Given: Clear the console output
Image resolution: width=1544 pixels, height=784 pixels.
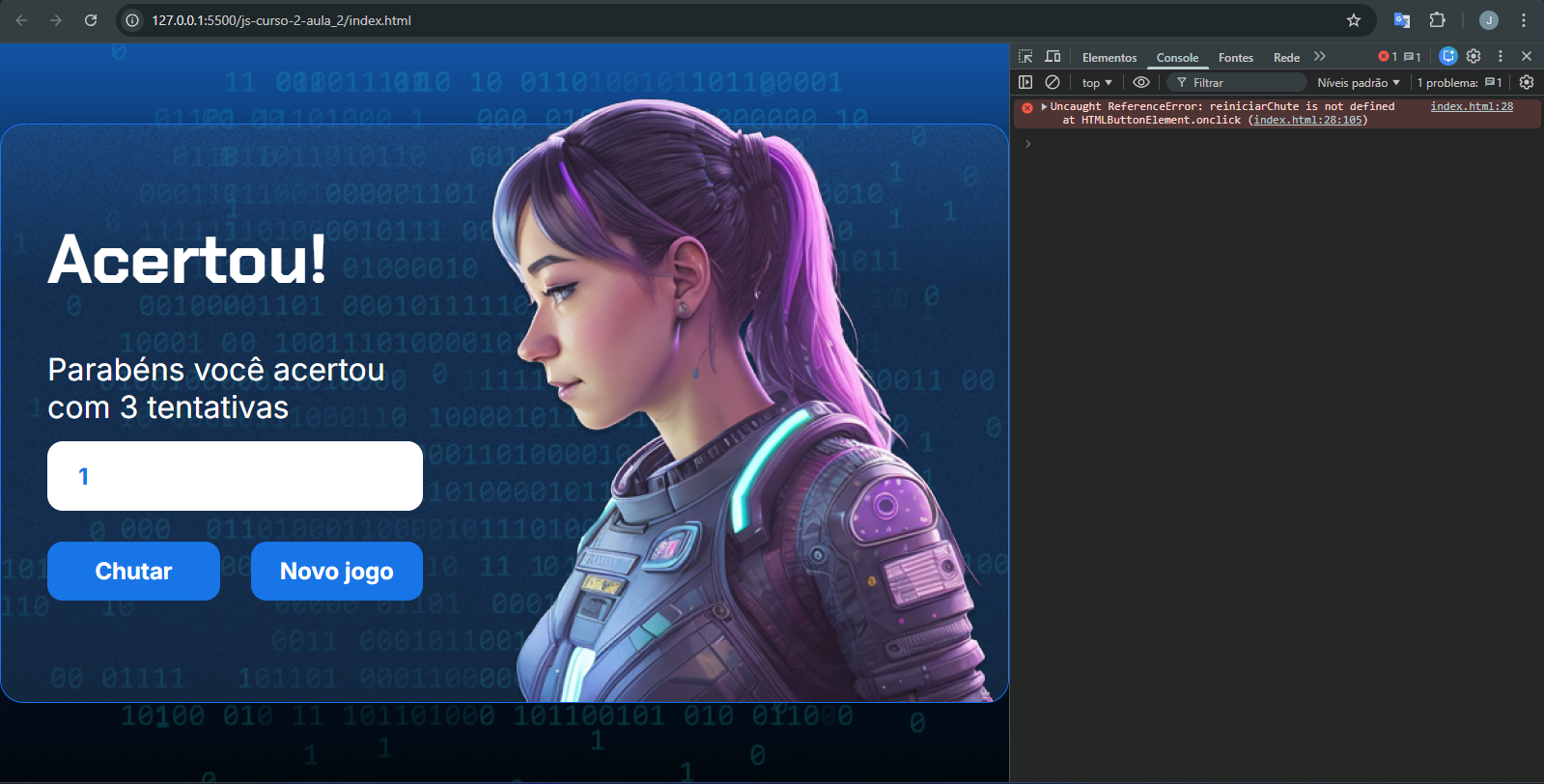Looking at the screenshot, I should point(1053,83).
